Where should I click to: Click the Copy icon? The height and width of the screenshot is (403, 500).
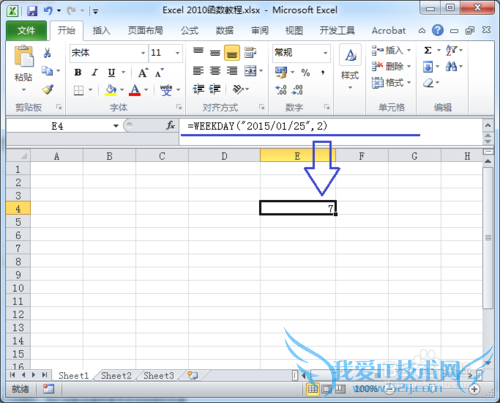pos(47,71)
